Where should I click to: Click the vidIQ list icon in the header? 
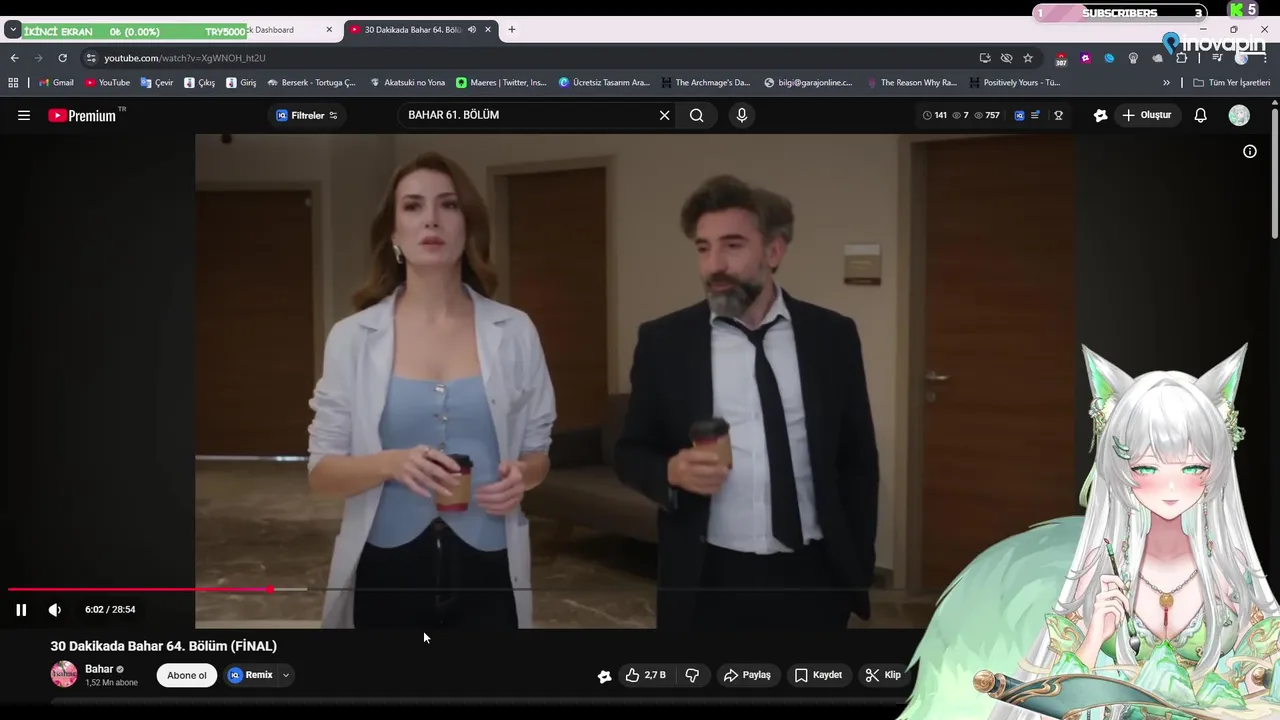pos(1035,115)
